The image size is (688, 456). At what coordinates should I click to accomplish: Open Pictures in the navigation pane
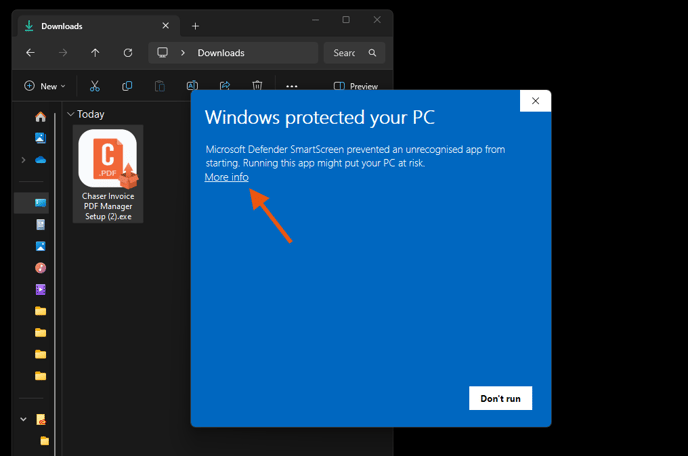tap(40, 246)
